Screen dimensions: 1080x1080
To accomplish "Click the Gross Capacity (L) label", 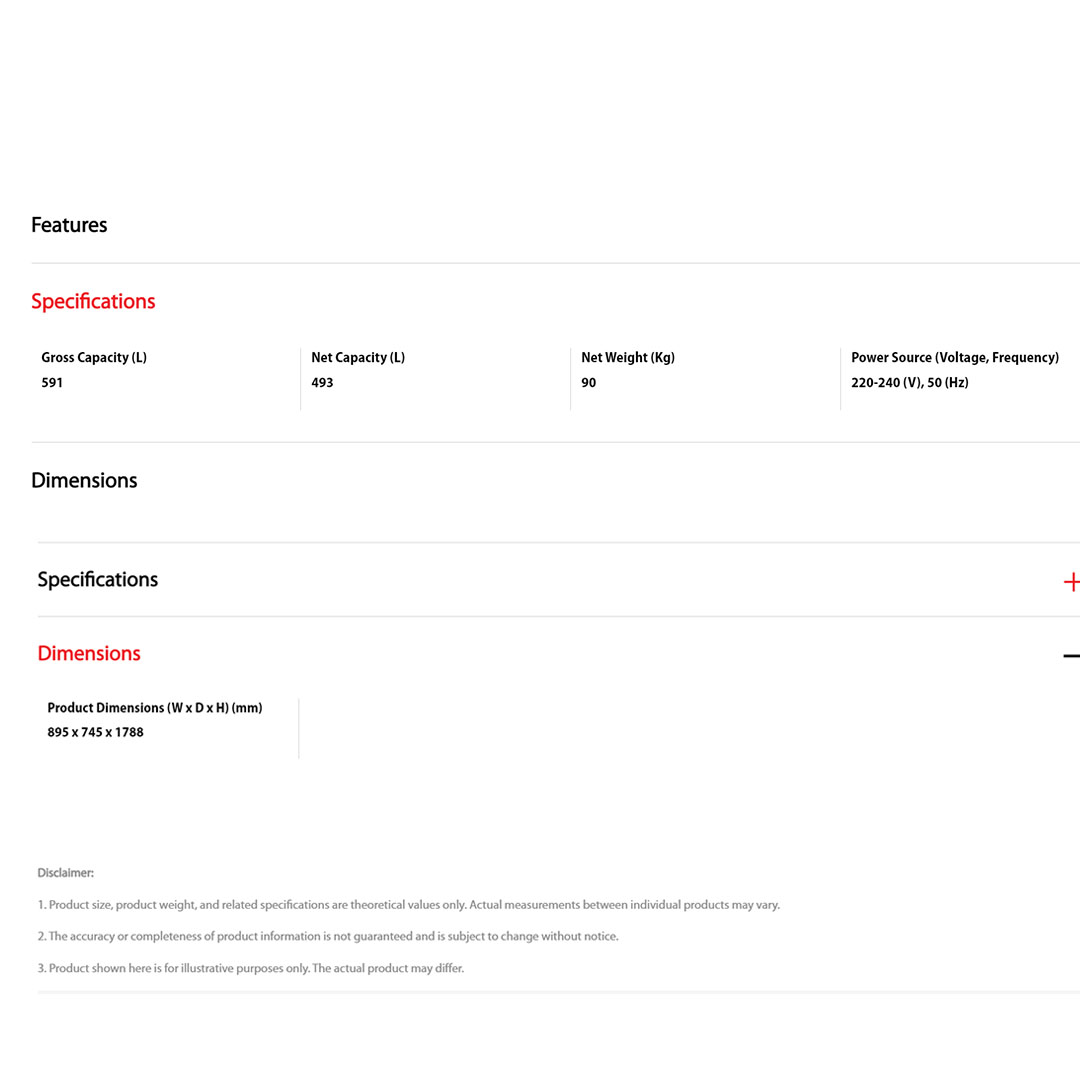I will pos(94,357).
